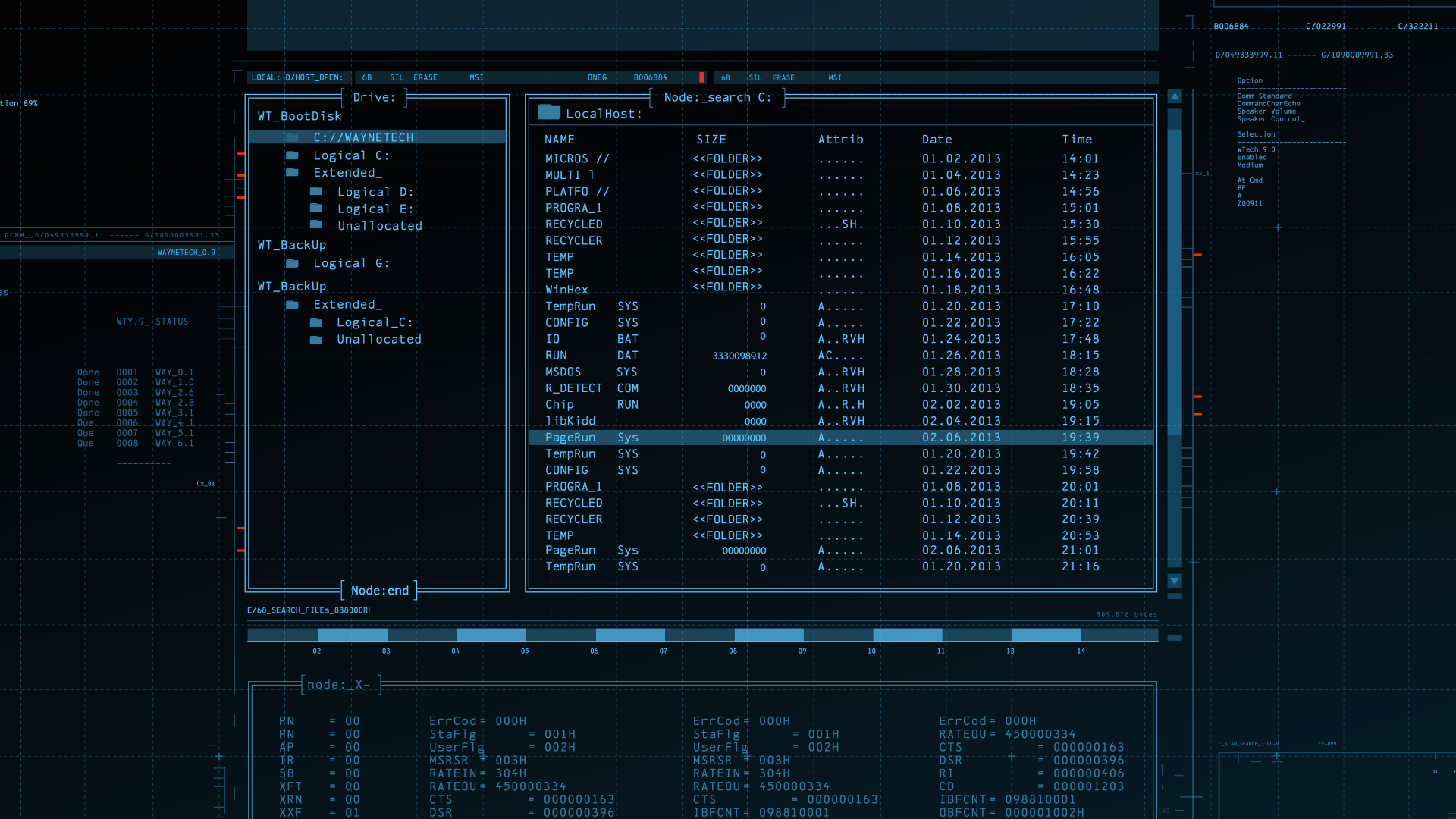The height and width of the screenshot is (819, 1456).
Task: Click folder icon beside Unallocated under Logical_C:
Action: click(x=316, y=340)
